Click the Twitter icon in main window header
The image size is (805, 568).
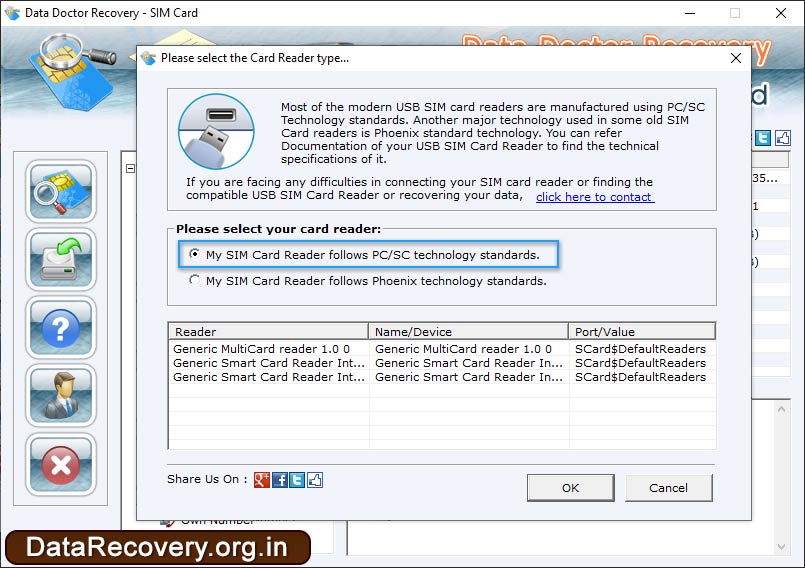pos(763,138)
